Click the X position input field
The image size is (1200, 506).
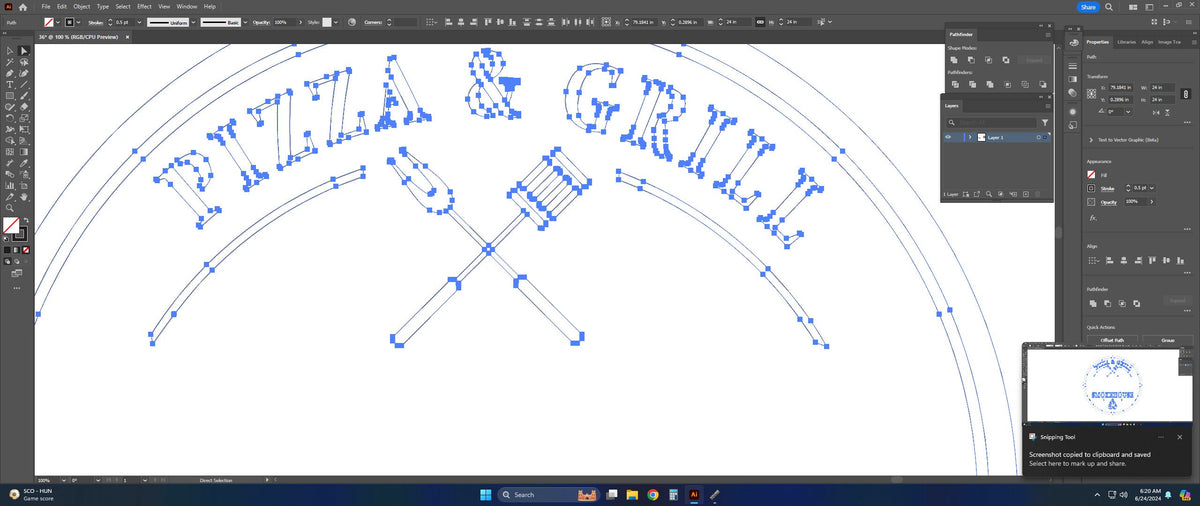pos(1121,88)
